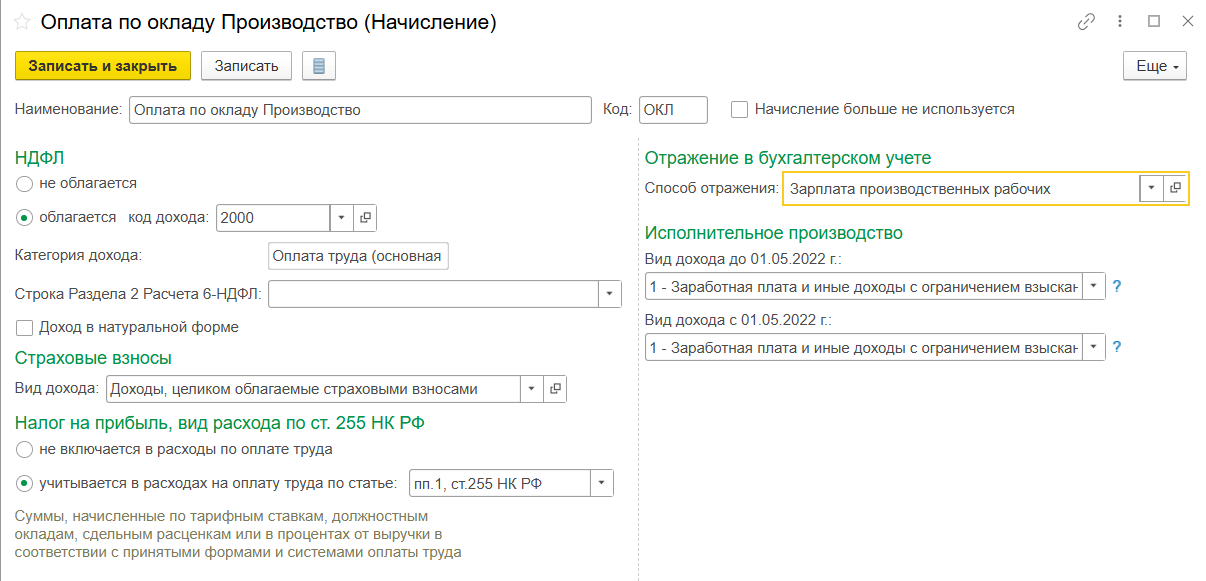Expand insurance contributions 'Вид дохода' dropdown
The image size is (1206, 581).
(x=531, y=389)
